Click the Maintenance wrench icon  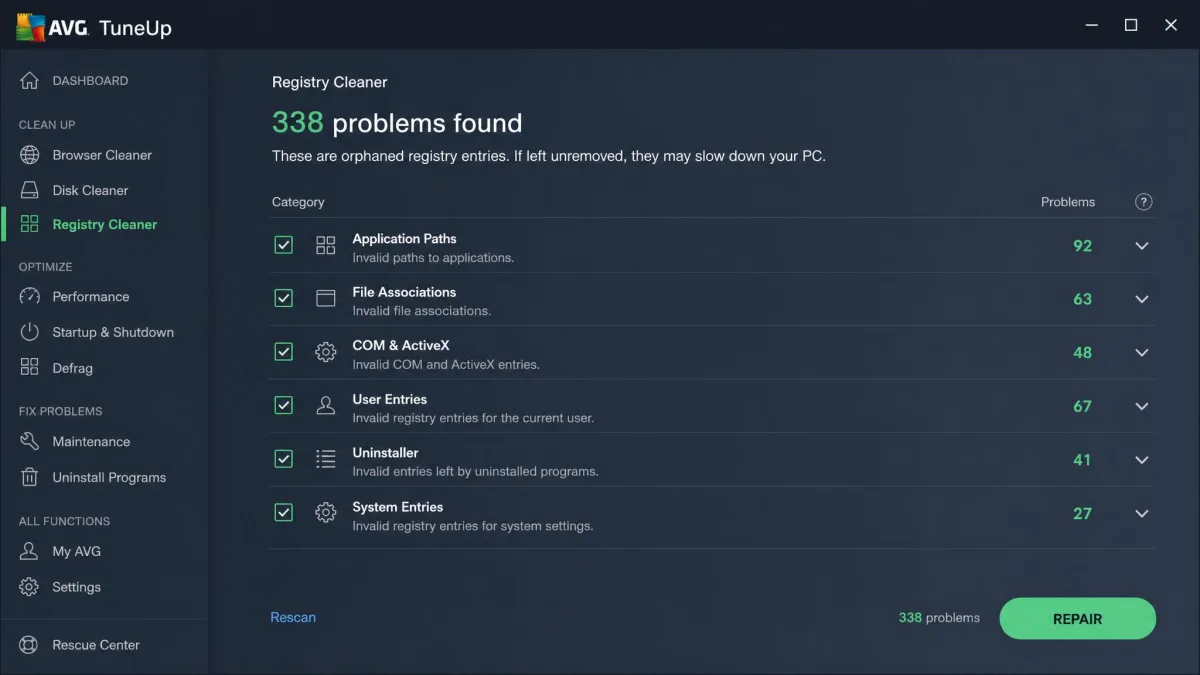click(30, 442)
